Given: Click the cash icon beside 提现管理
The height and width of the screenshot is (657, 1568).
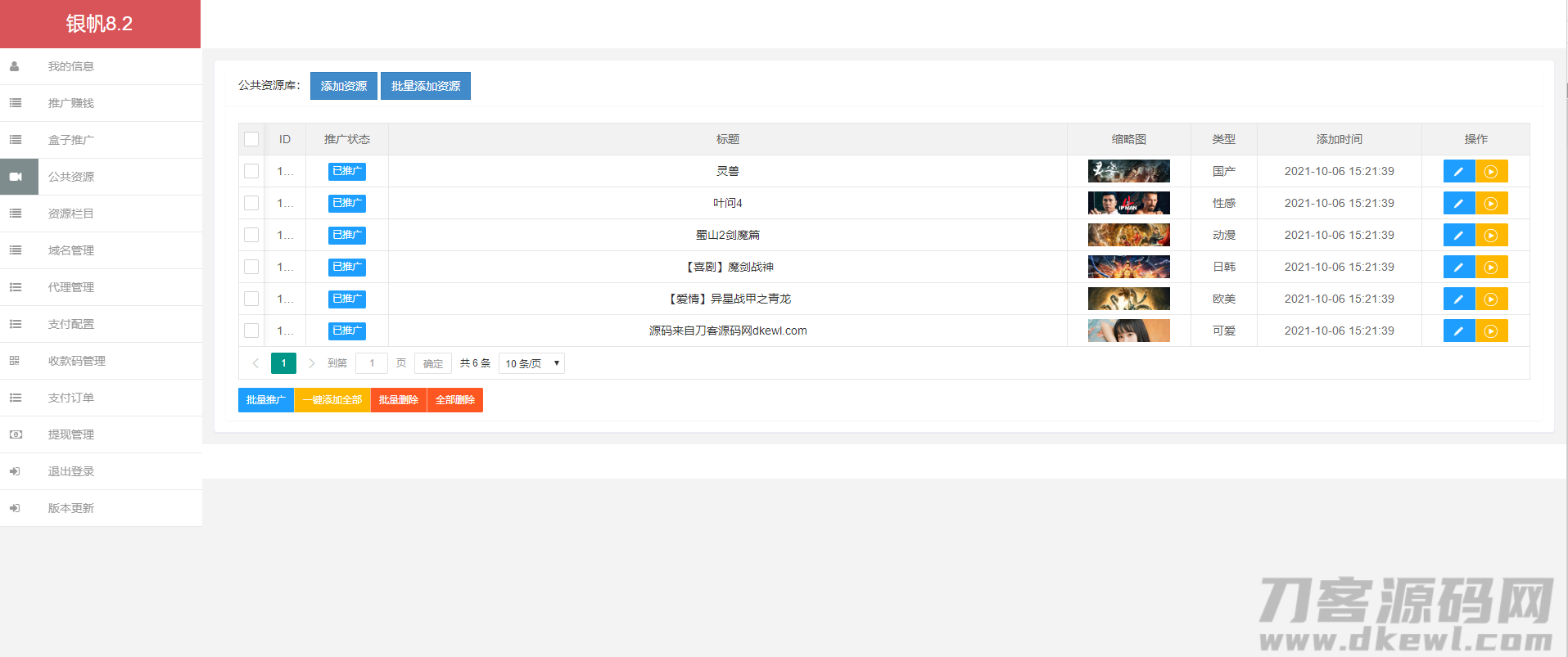Looking at the screenshot, I should 16,434.
